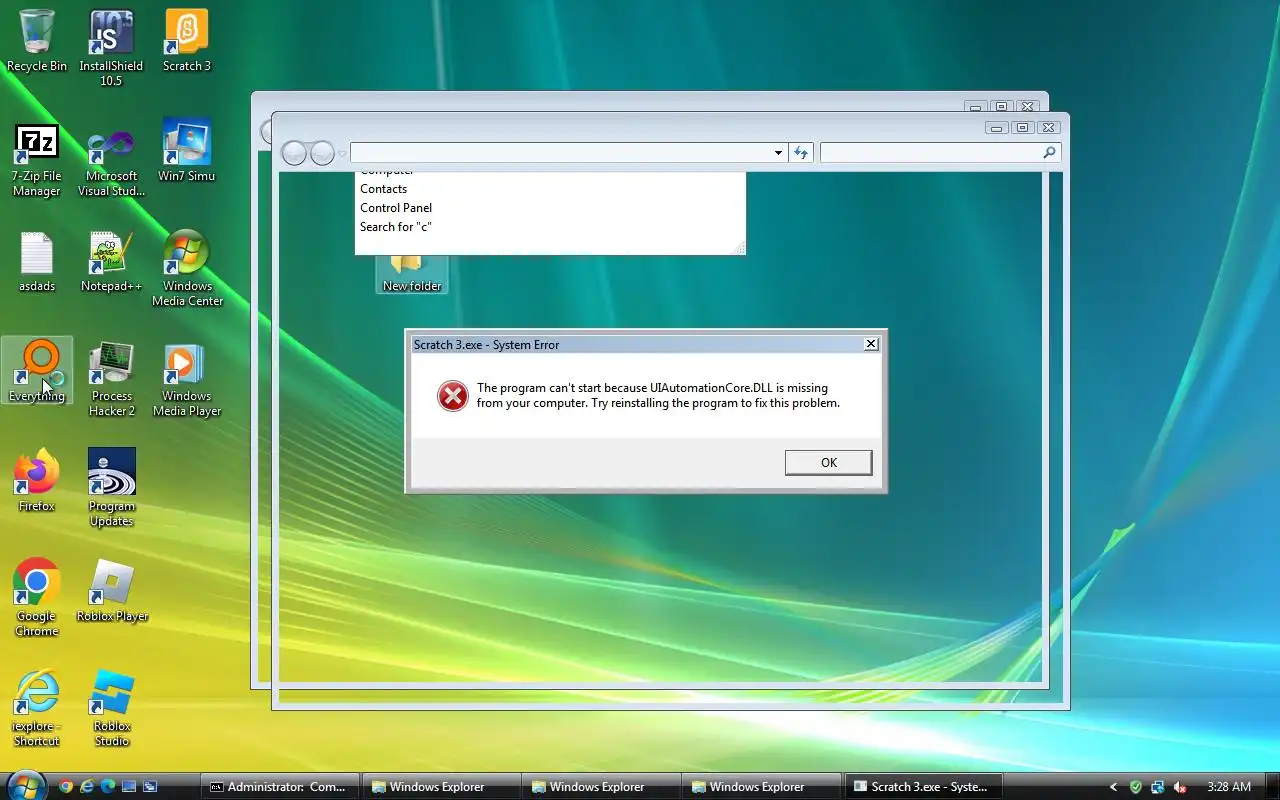Screen dimensions: 1280x800
Task: Click the Back button in front Explorer window
Action: coord(294,153)
